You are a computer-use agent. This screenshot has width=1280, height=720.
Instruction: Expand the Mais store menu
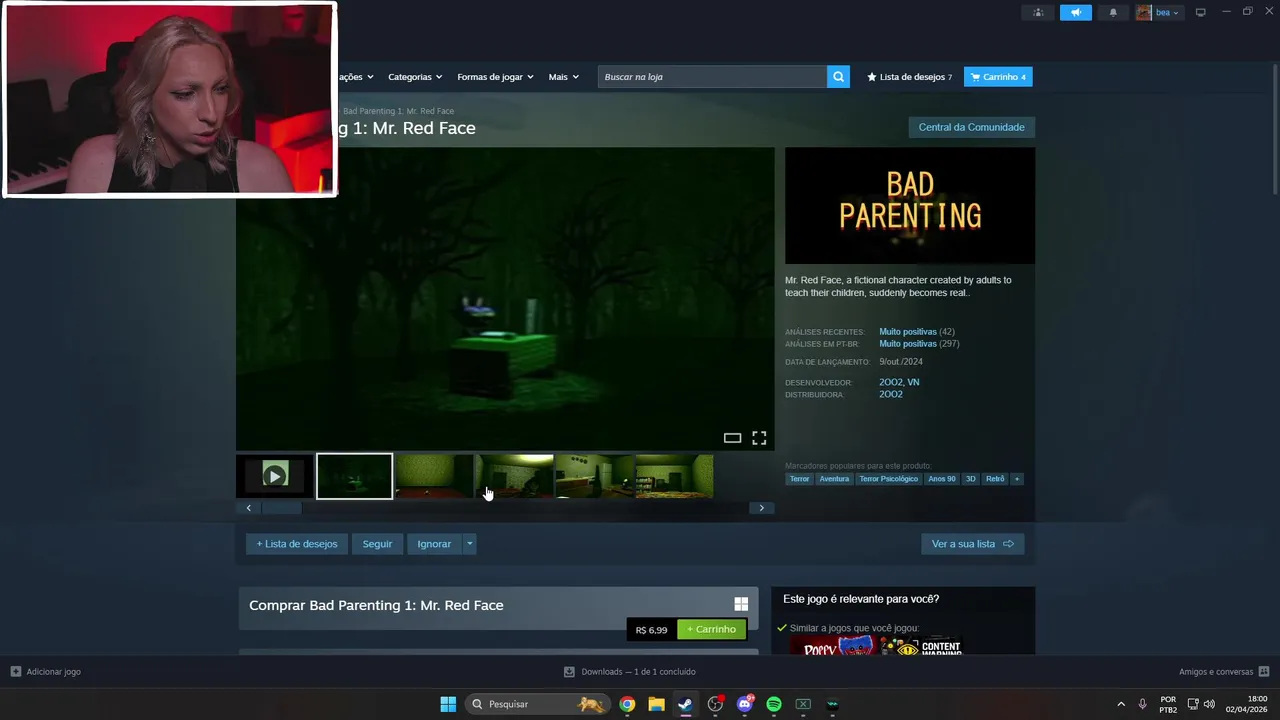pos(563,77)
